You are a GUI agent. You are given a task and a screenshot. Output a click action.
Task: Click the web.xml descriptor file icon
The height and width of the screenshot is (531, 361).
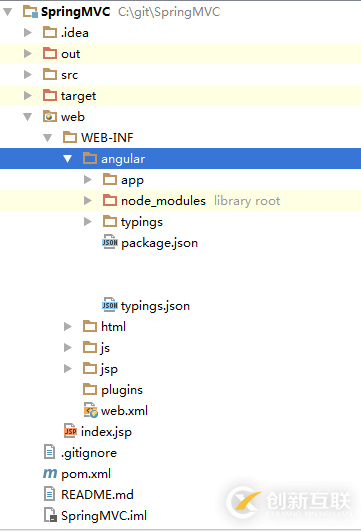[x=90, y=410]
